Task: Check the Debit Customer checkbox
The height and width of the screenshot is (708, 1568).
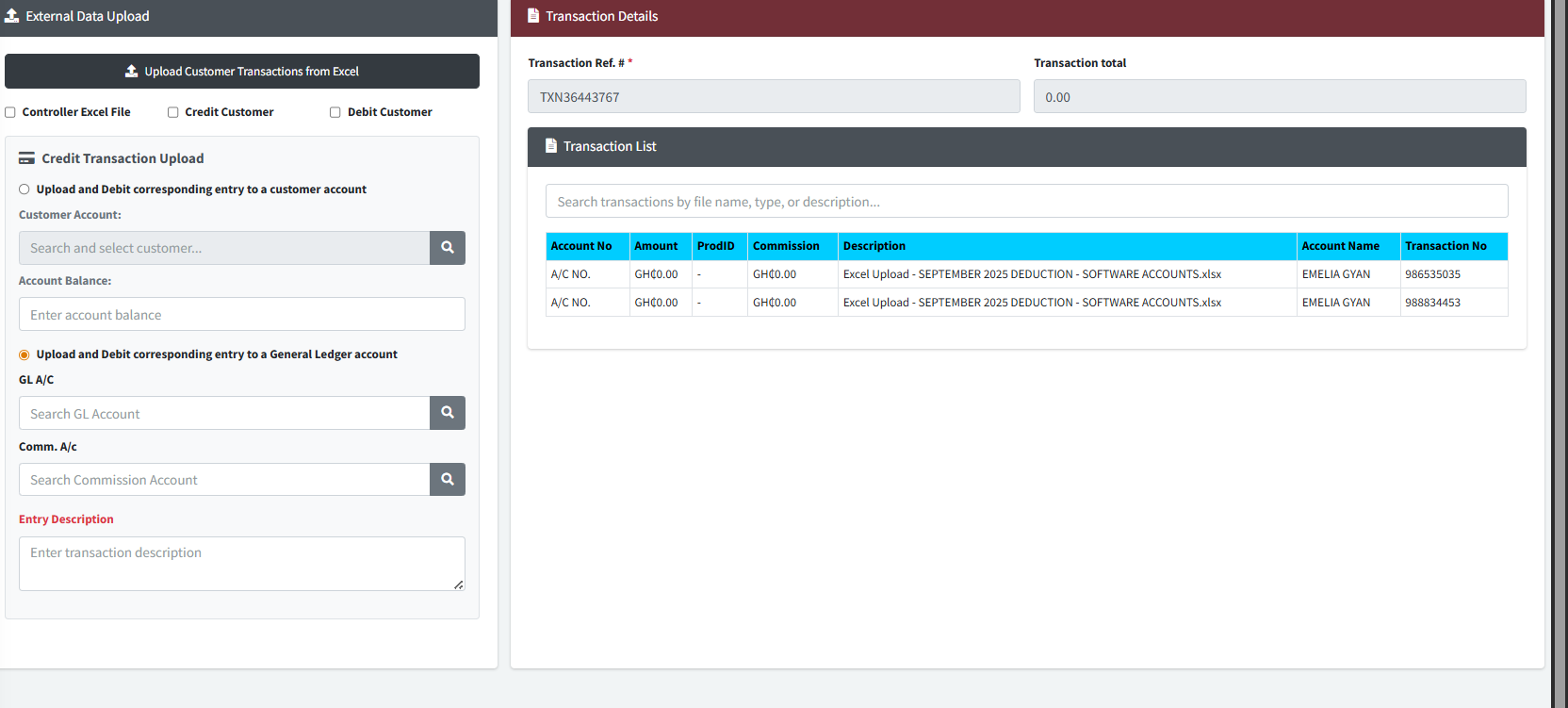Action: [x=335, y=112]
